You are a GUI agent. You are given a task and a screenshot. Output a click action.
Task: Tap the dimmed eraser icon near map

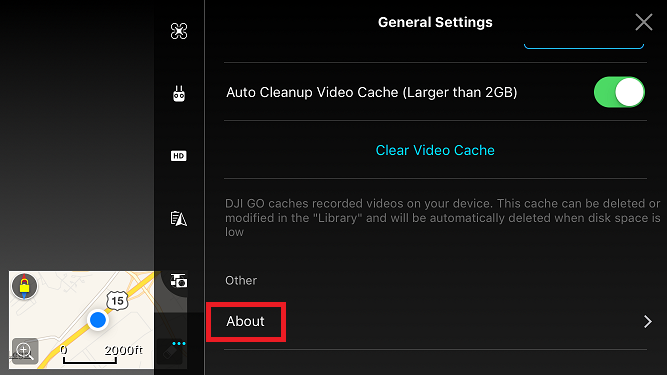(x=169, y=352)
